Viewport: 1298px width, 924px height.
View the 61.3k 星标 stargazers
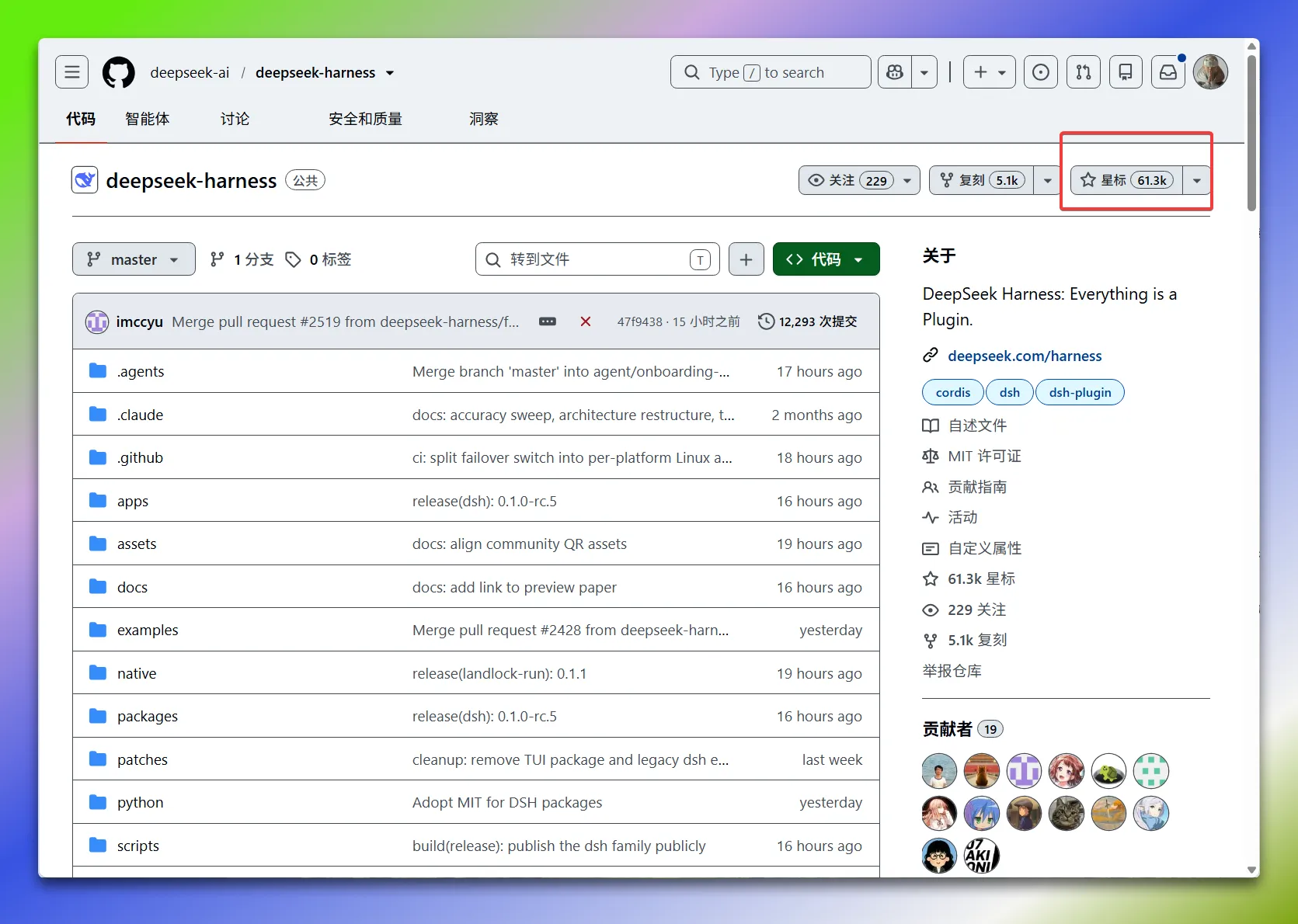pyautogui.click(x=969, y=578)
